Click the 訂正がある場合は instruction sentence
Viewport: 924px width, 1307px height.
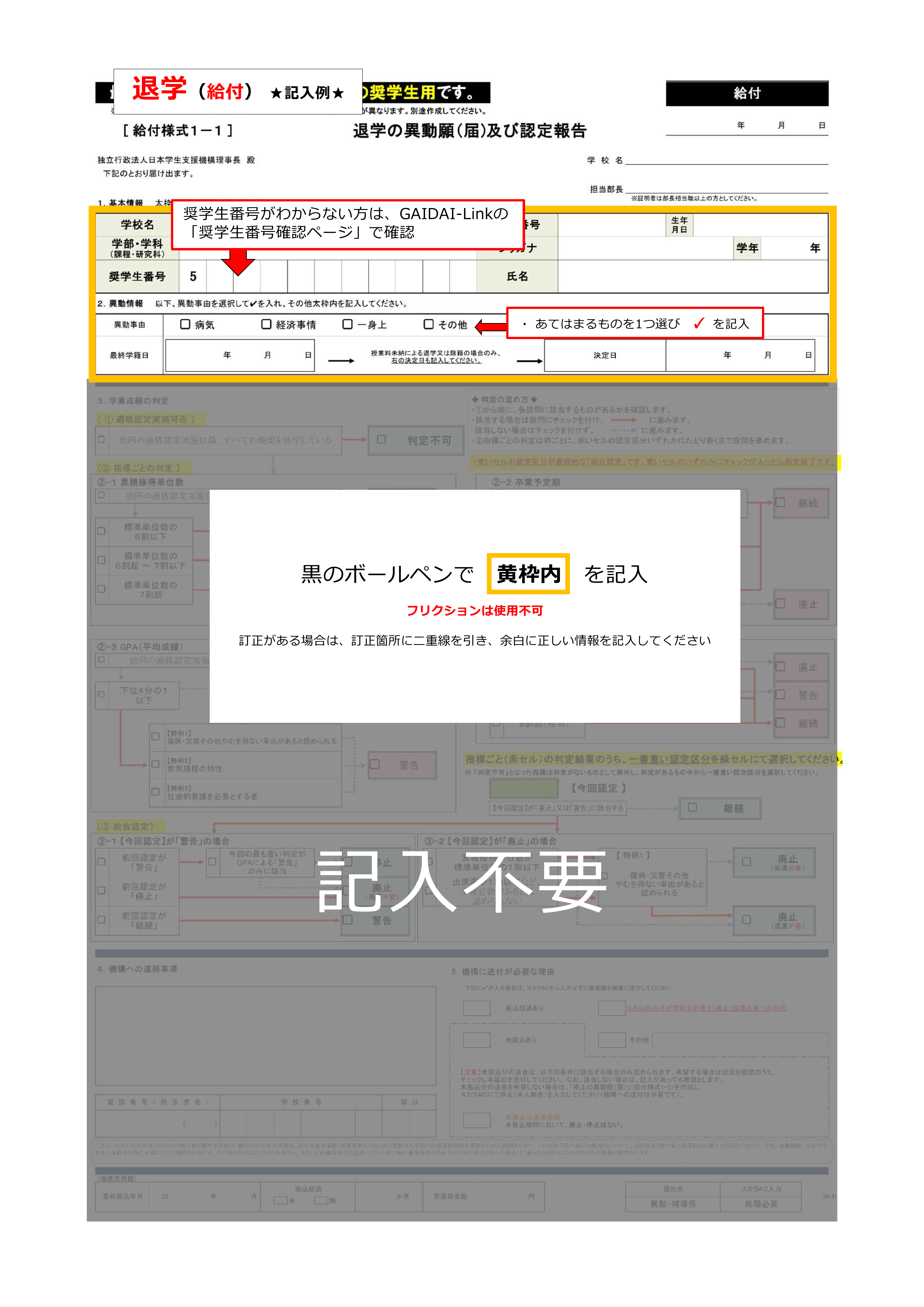(475, 640)
